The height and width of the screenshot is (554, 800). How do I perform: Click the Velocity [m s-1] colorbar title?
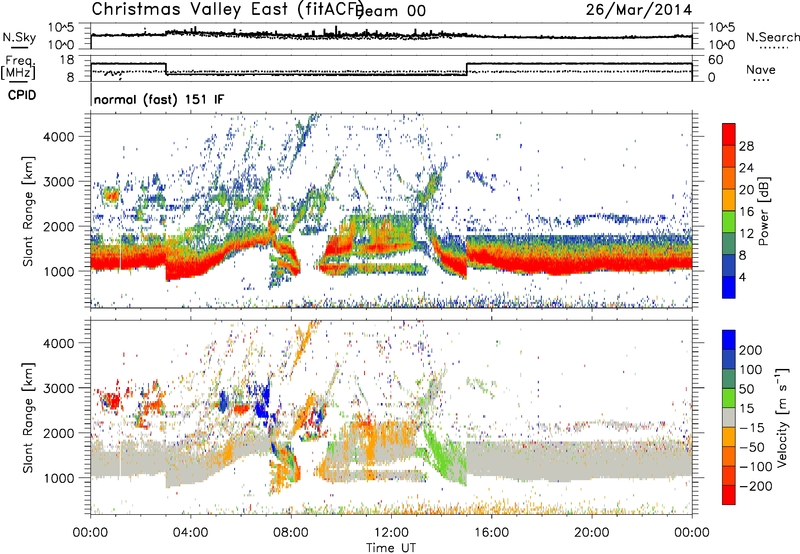point(782,417)
